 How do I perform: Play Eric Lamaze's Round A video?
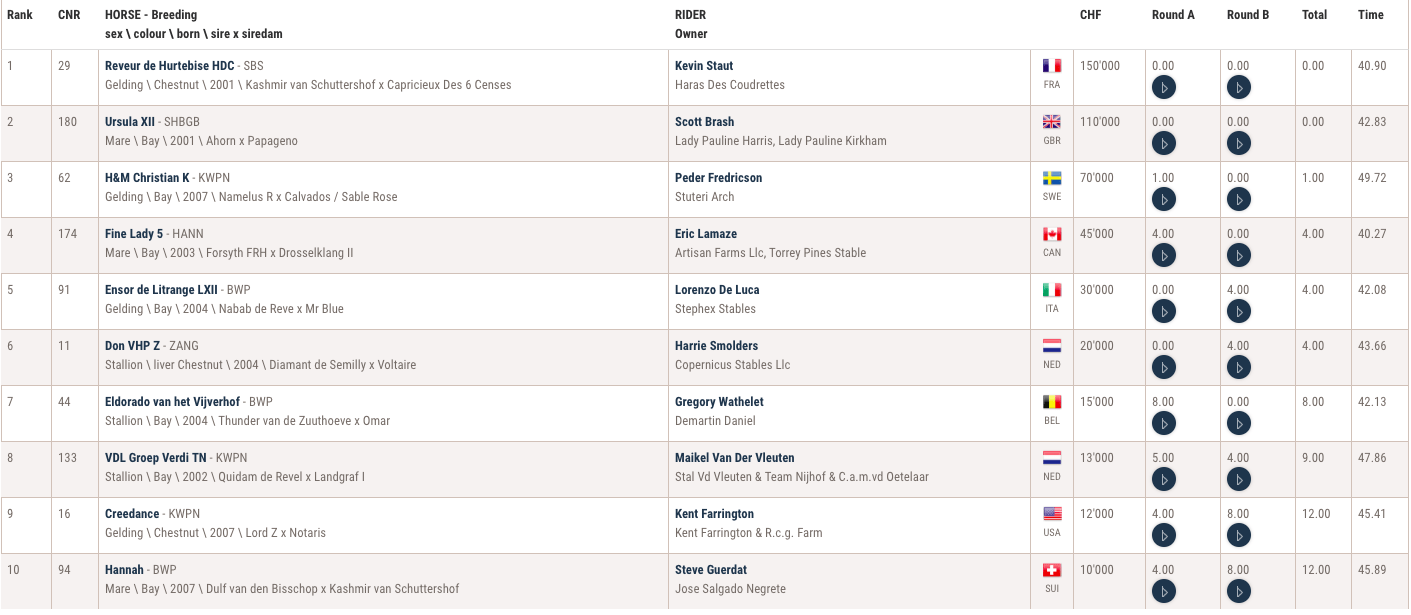(x=1163, y=256)
